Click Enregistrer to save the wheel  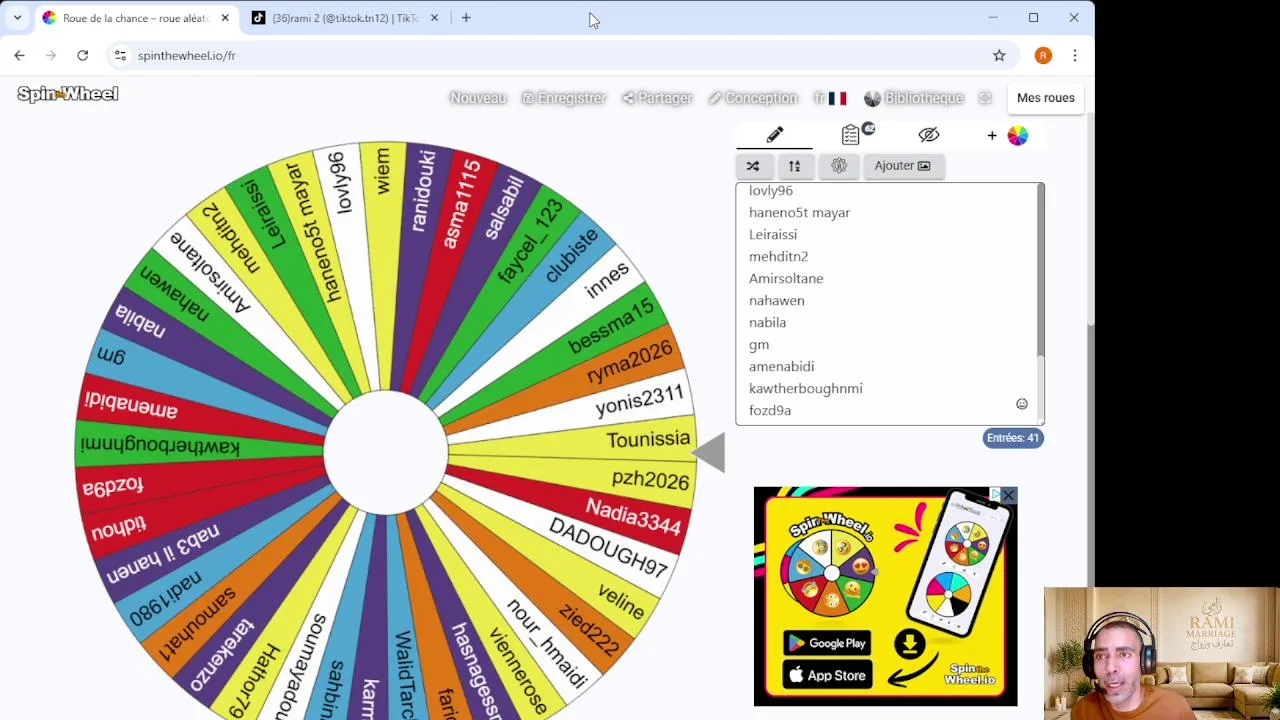(564, 98)
